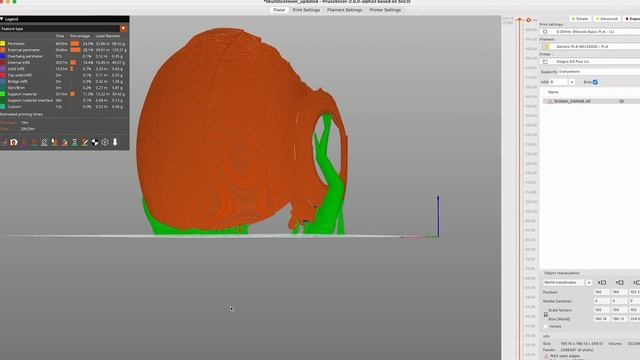Click the filament color swatch
This screenshot has height=360, width=640.
point(547,47)
